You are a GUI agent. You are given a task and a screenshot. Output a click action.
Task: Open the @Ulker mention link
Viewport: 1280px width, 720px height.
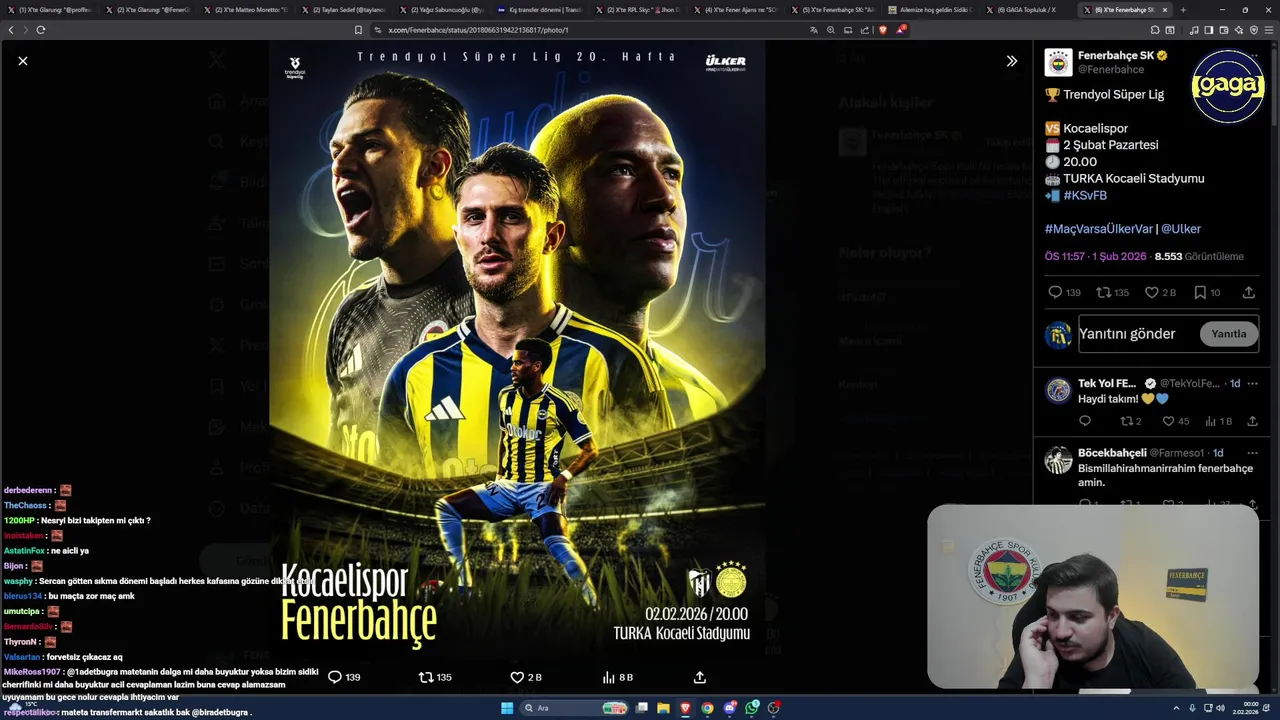[x=1181, y=229]
